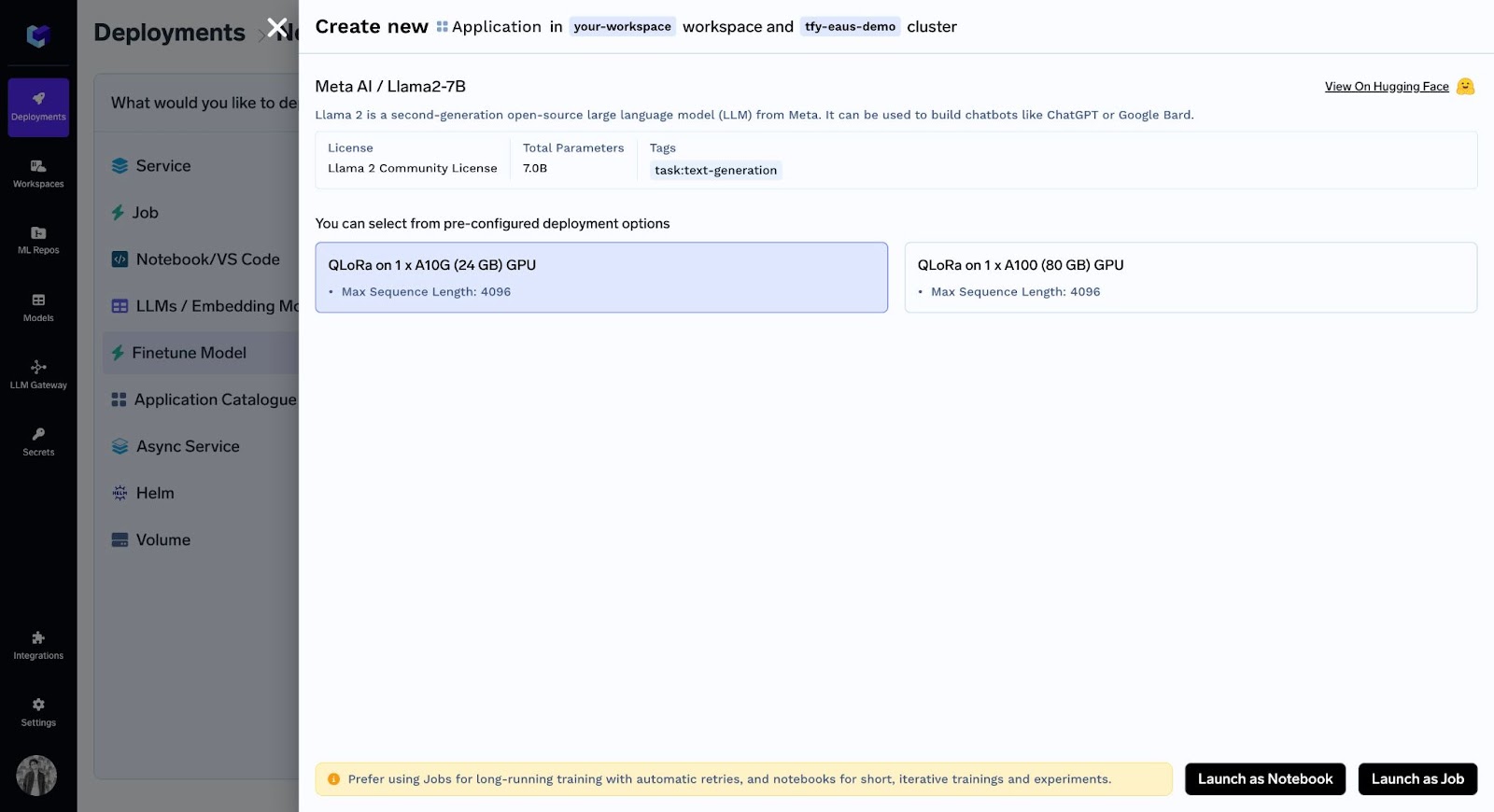Open the Deployments sidebar section
1494x812 pixels.
38,107
